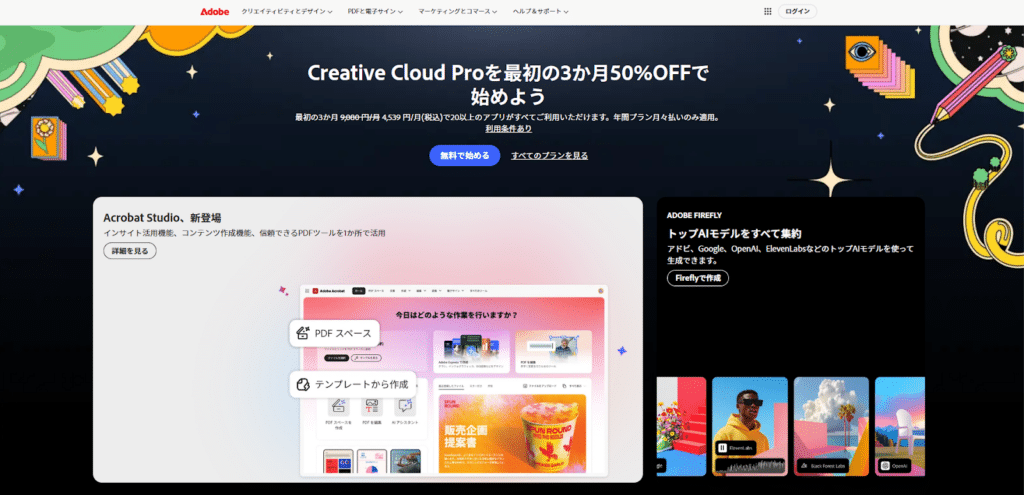
Task: Expand the クリエイティビティとデザイン menu
Action: [x=280, y=11]
